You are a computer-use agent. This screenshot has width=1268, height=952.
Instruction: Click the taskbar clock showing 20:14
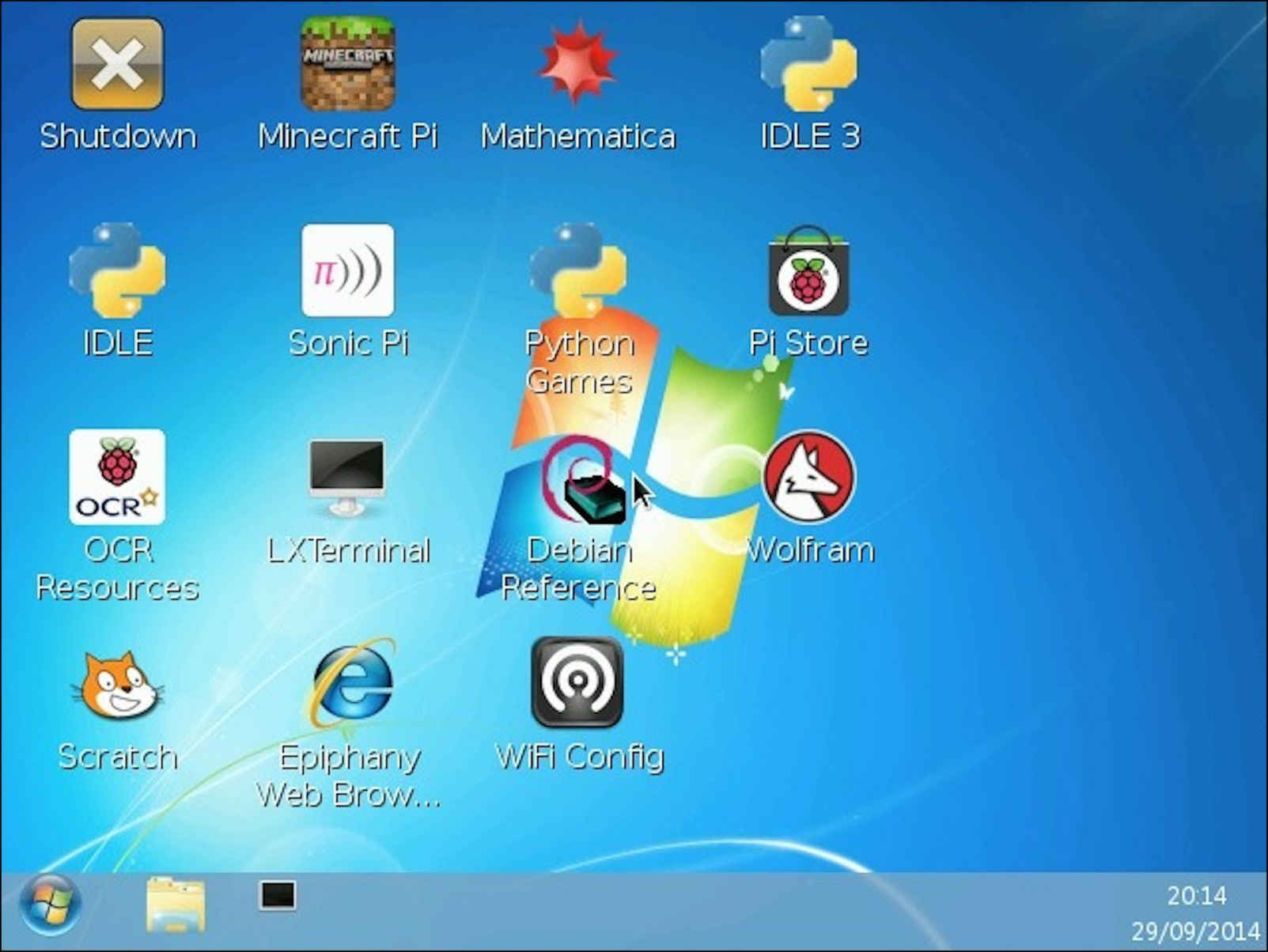click(x=1197, y=896)
